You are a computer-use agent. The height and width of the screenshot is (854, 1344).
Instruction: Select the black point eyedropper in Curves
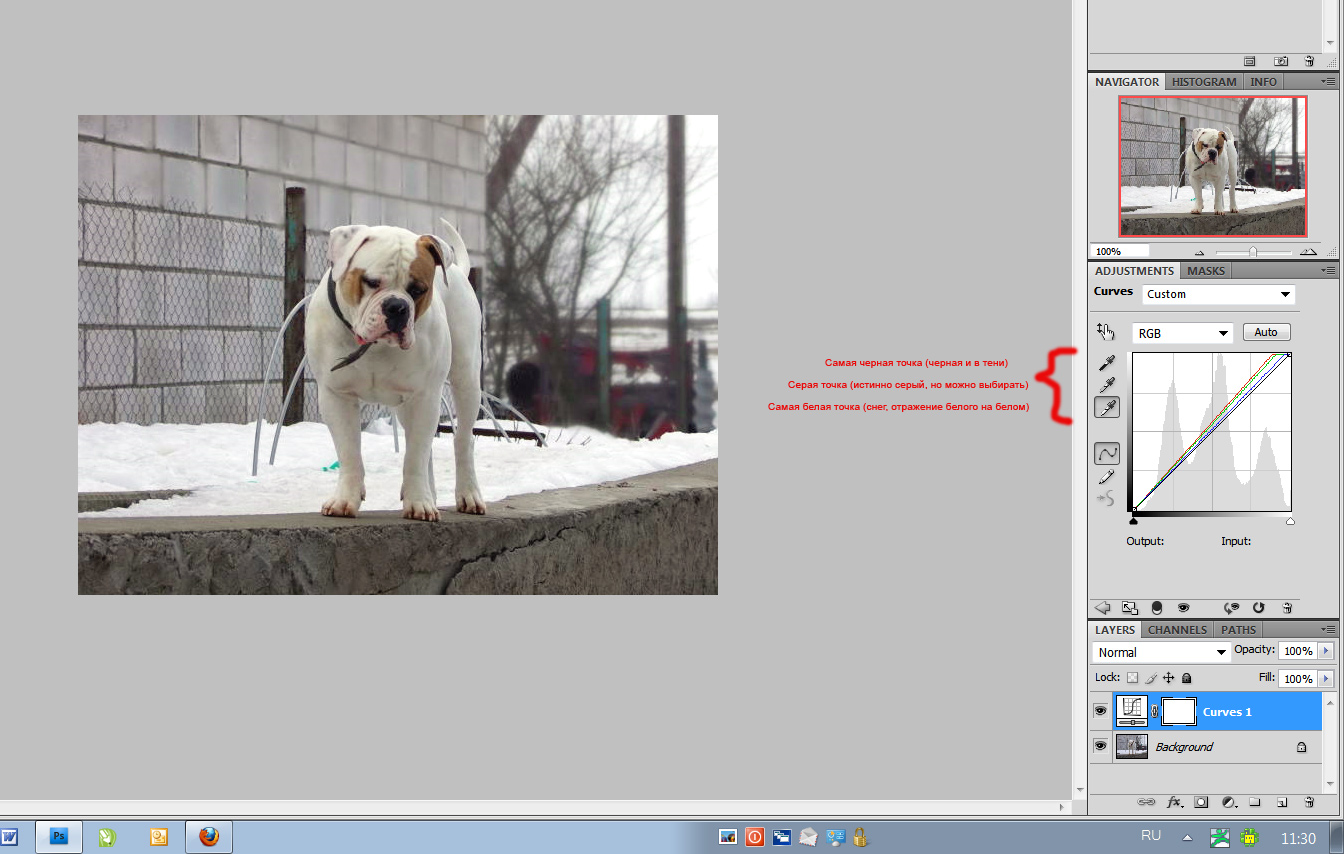coord(1106,362)
